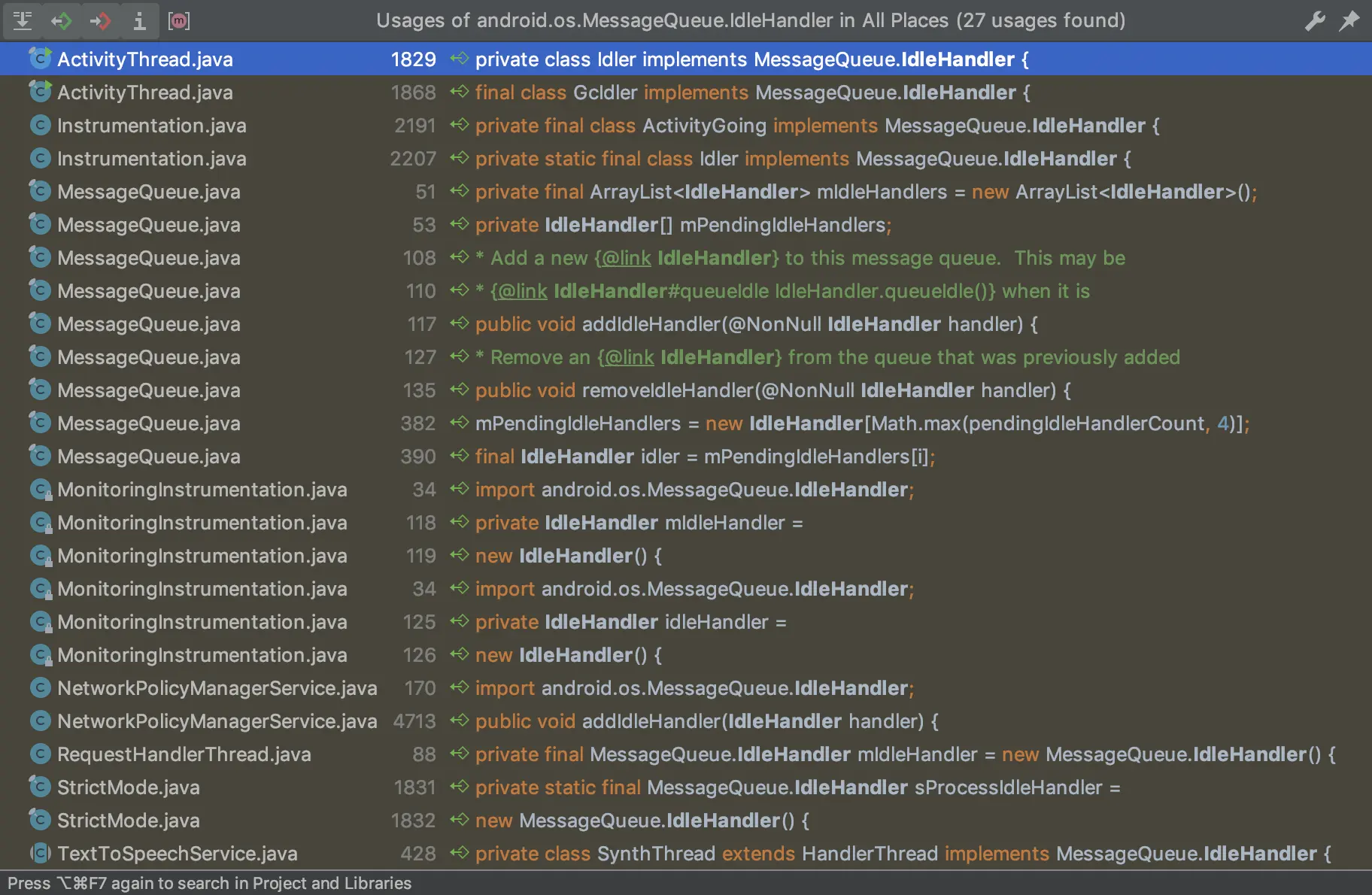Image resolution: width=1372 pixels, height=895 pixels.
Task: Click usage-type arrow icon on line 1832 row
Action: tap(460, 820)
